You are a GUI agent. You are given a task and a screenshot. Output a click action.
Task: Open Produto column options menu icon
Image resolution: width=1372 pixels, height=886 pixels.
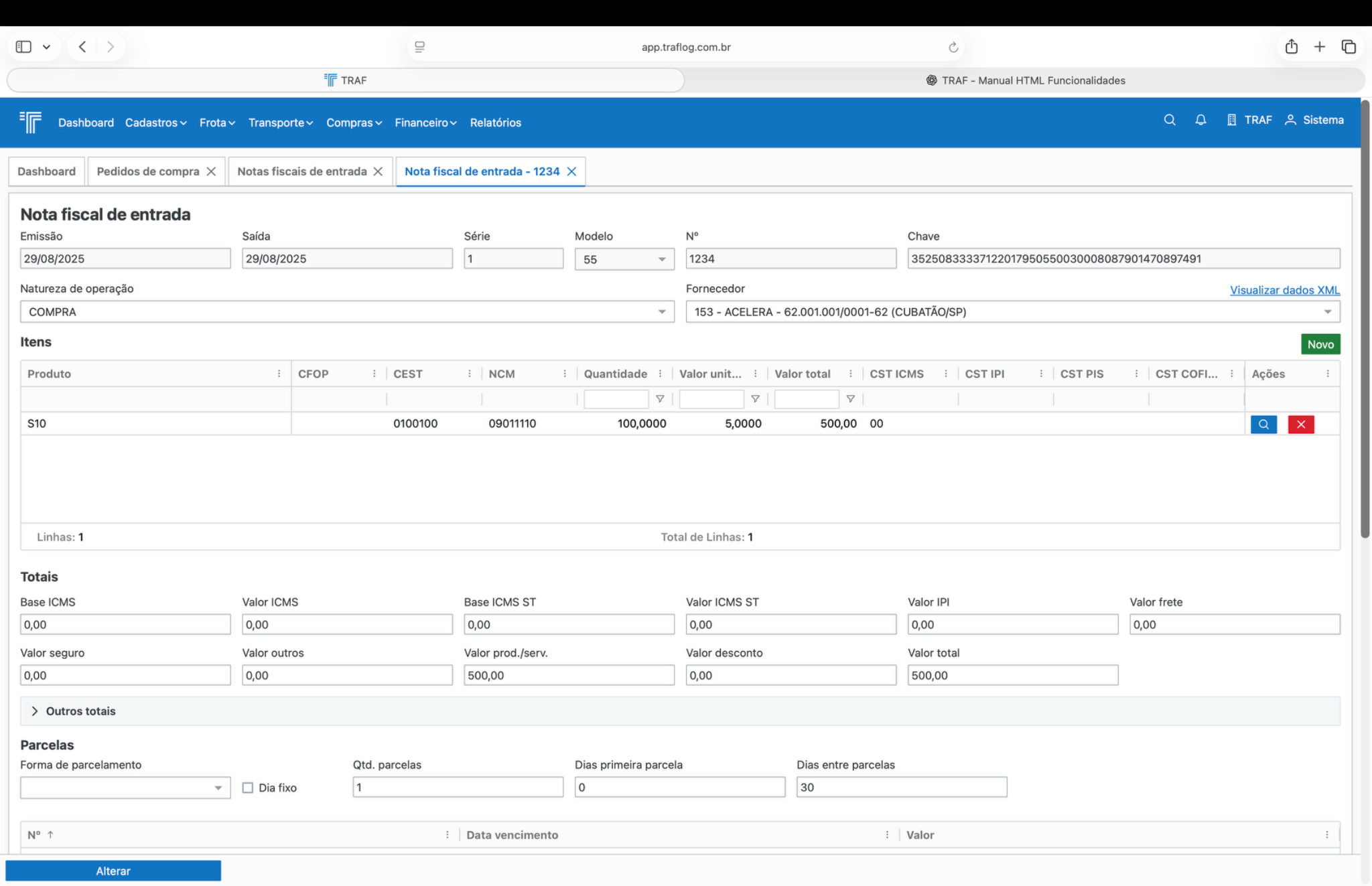(279, 374)
